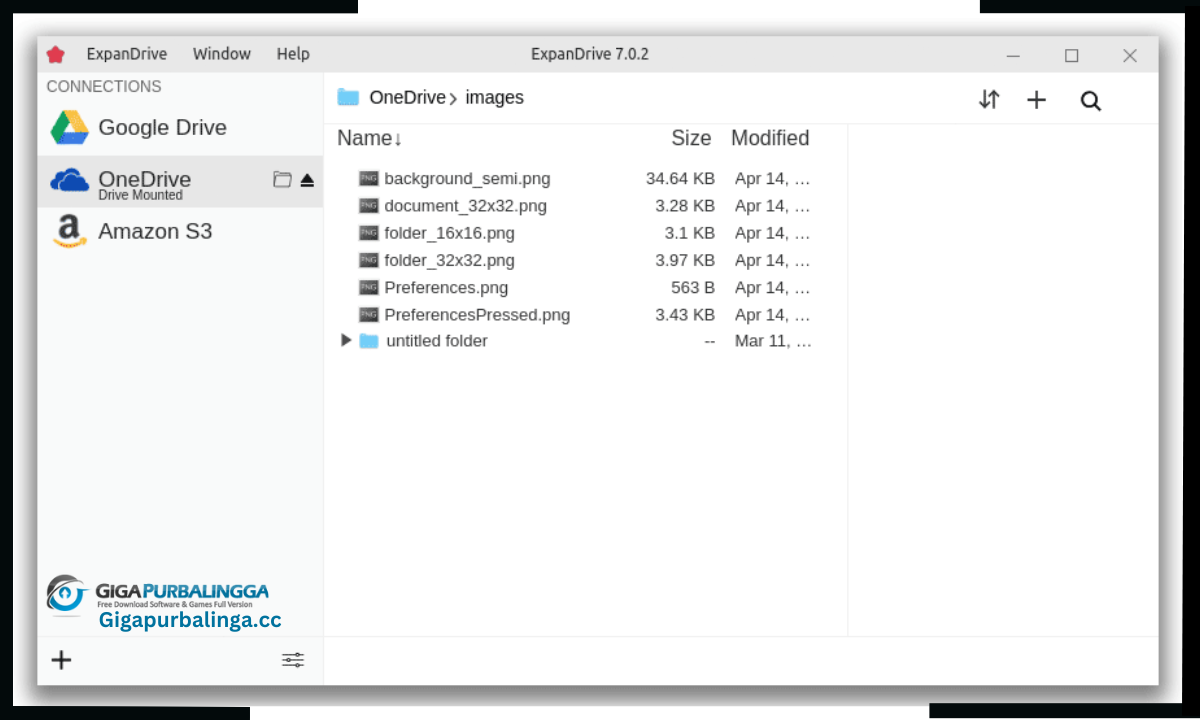Click the red ExpanDrive app logo icon
Image resolution: width=1200 pixels, height=720 pixels.
click(56, 54)
